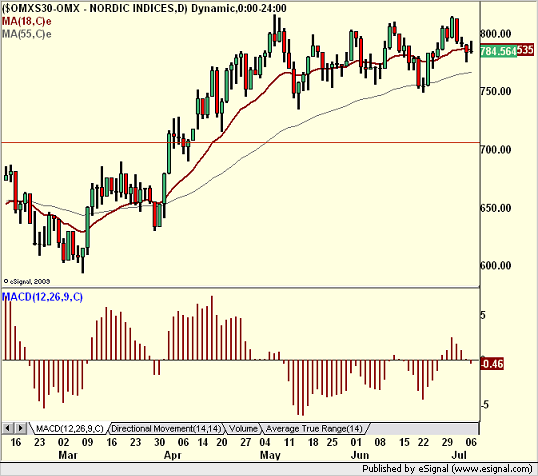
Task: Click the 784.56 current price marker
Action: (499, 51)
